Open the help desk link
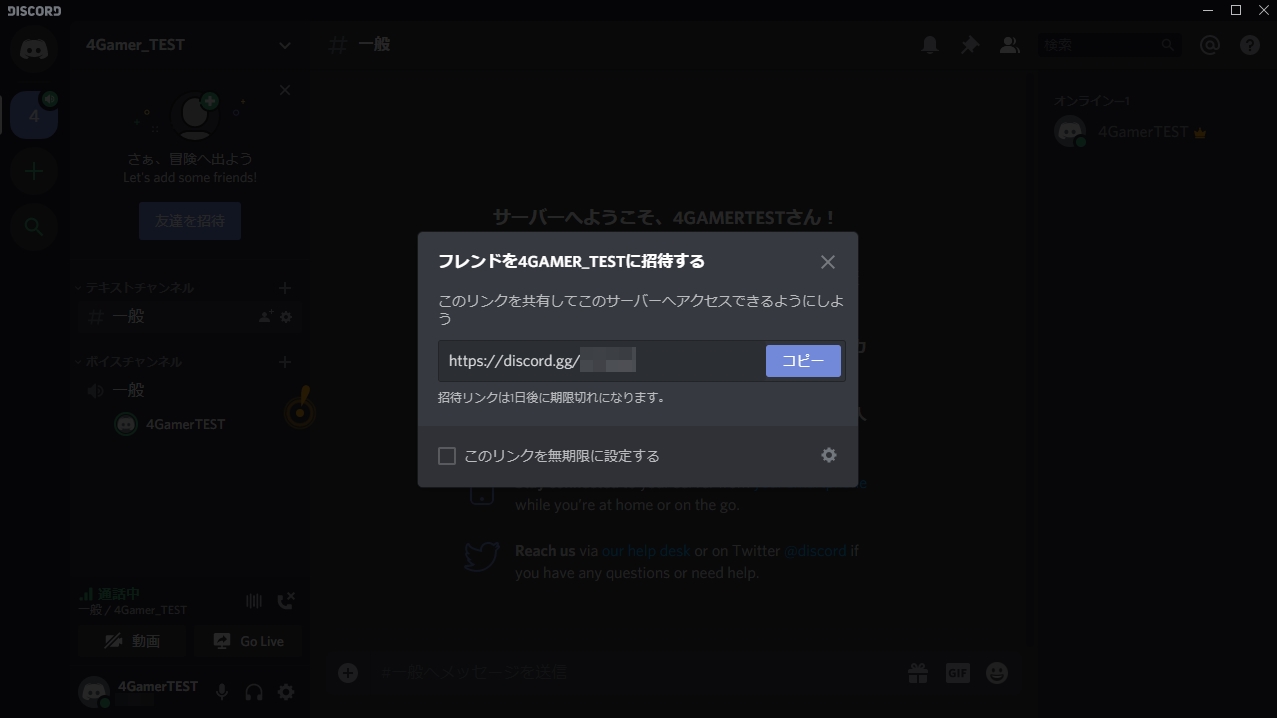This screenshot has width=1277, height=718. click(x=646, y=551)
